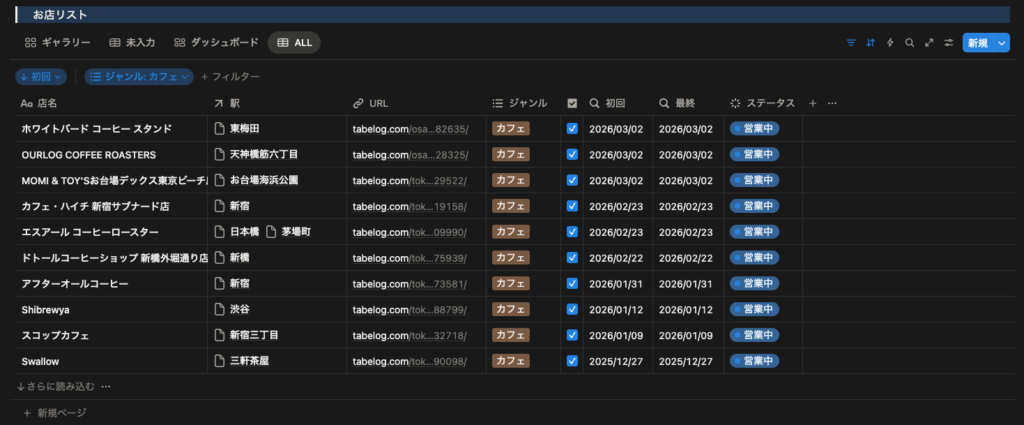
Task: Open the ジャンル: カフェ filter dropdown
Action: click(x=138, y=77)
